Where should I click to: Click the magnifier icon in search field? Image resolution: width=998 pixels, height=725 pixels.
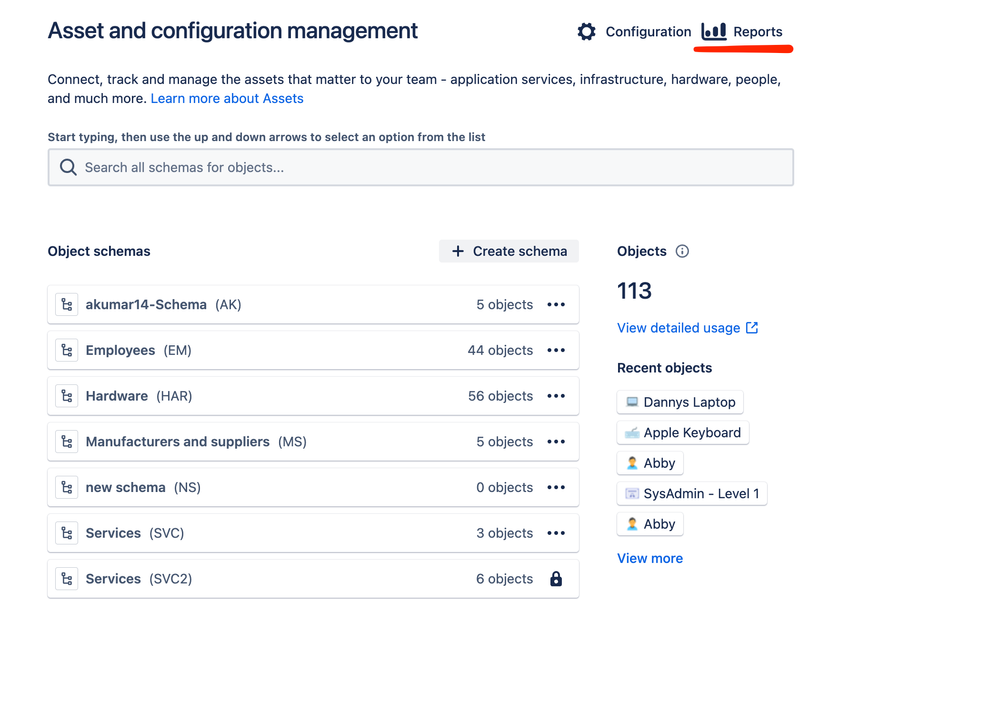[68, 167]
